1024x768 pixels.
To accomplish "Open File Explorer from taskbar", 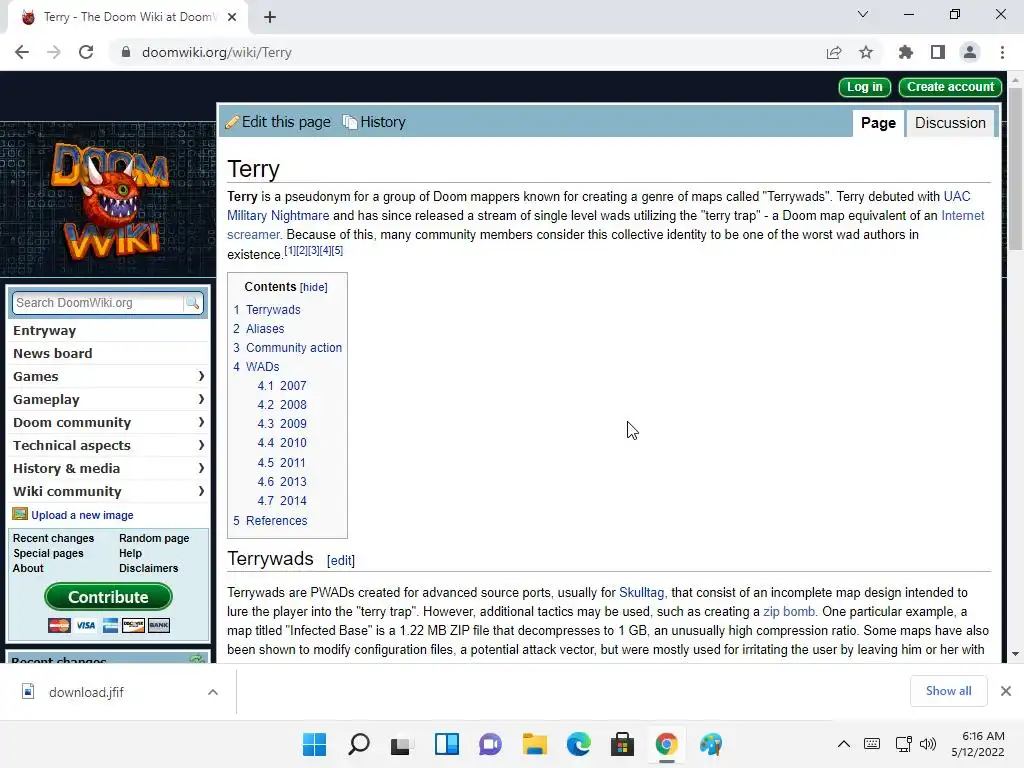I will point(534,744).
